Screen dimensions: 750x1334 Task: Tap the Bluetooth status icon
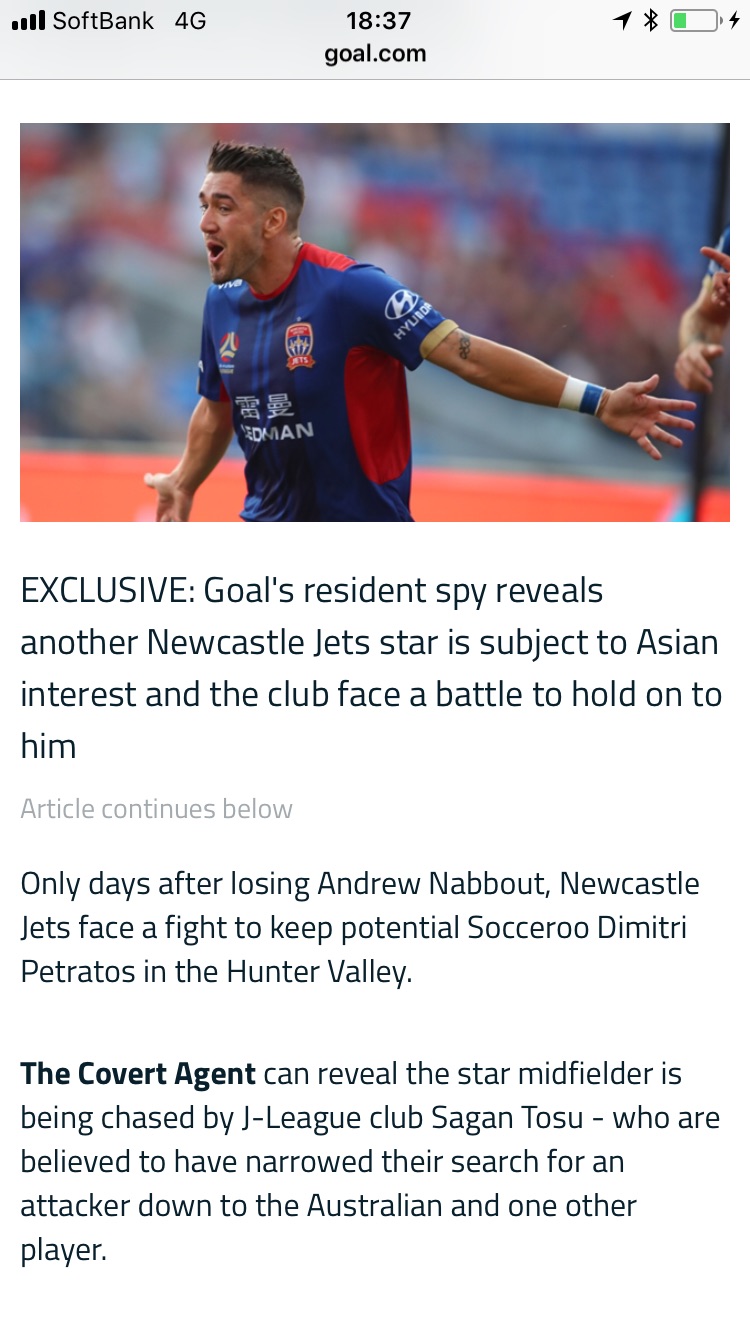650,20
